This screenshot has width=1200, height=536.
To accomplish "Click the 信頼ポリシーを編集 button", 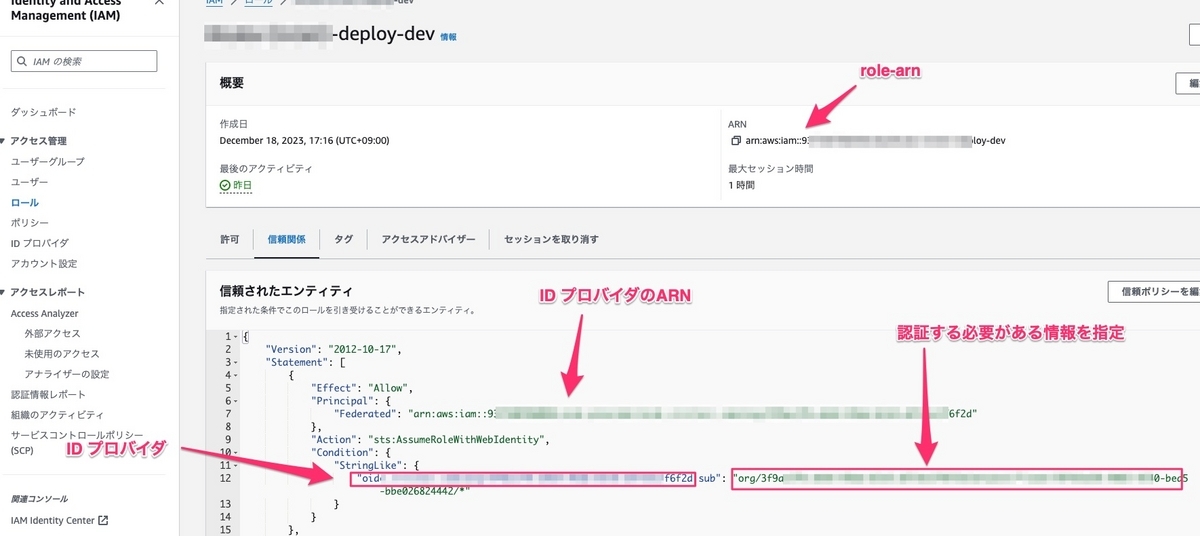I will pyautogui.click(x=1155, y=292).
